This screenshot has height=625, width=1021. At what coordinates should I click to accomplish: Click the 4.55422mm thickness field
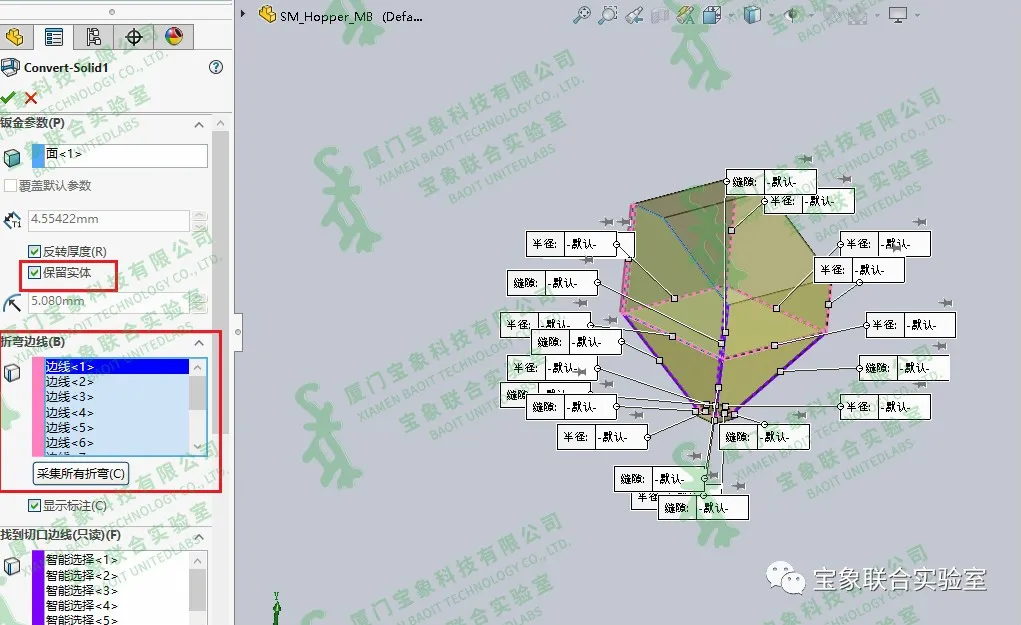pyautogui.click(x=109, y=220)
